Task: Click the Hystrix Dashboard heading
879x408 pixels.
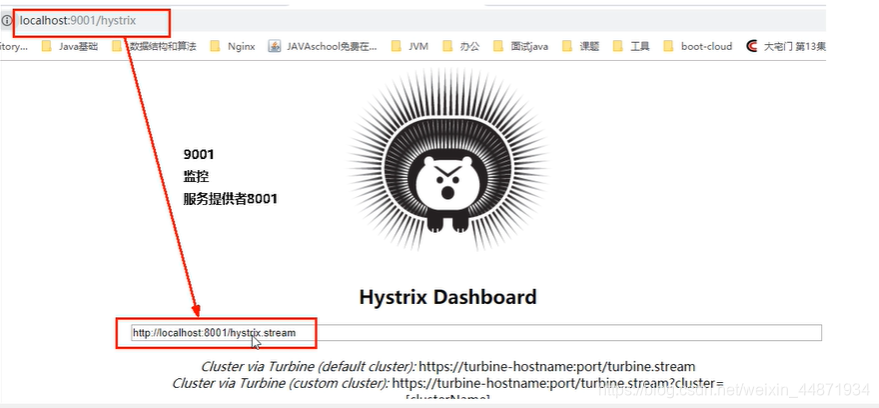Action: click(x=447, y=296)
